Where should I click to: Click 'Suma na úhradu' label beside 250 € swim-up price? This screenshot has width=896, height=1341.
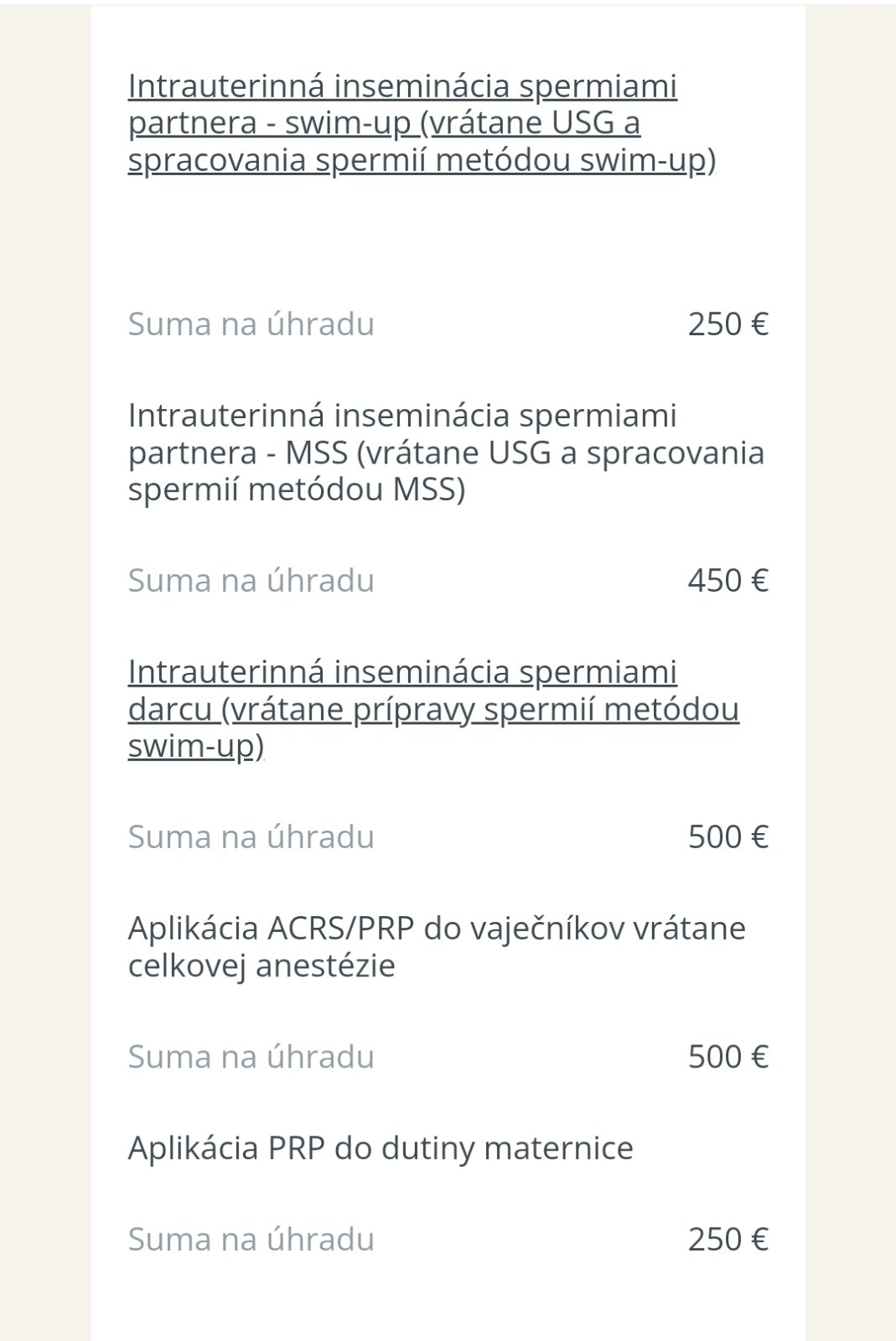(251, 324)
